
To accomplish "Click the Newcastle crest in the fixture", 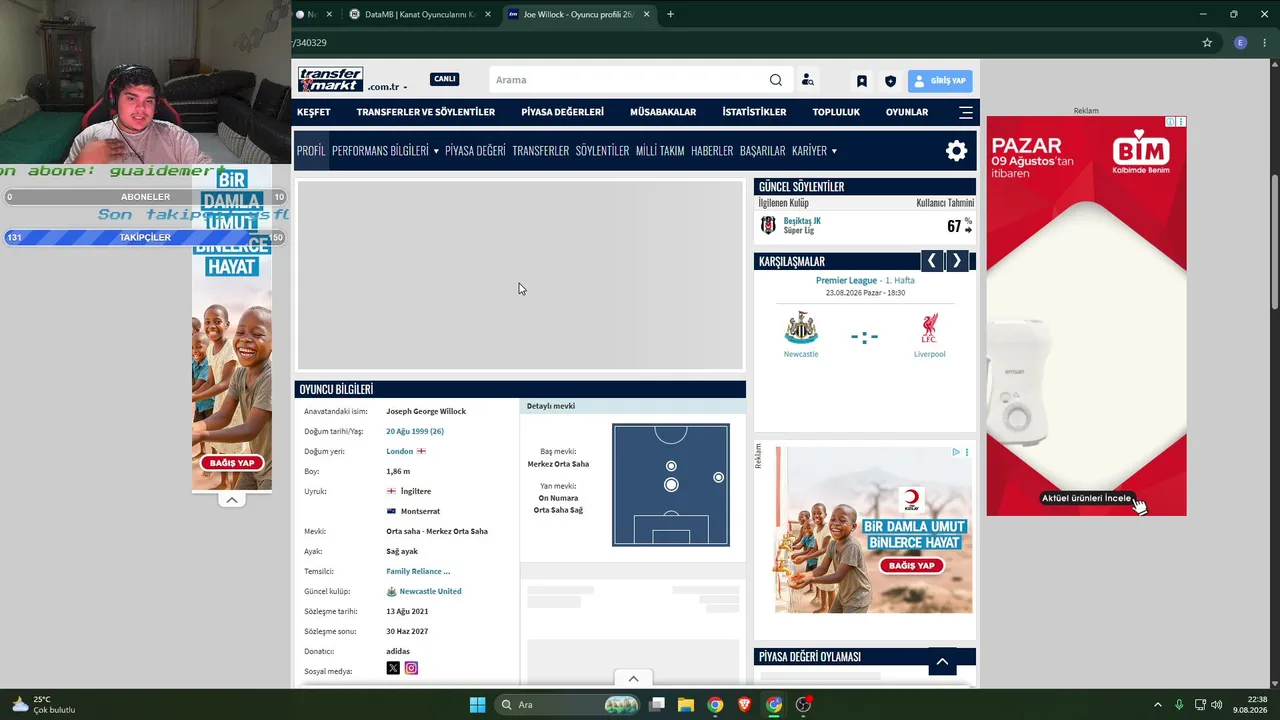I will click(x=801, y=328).
